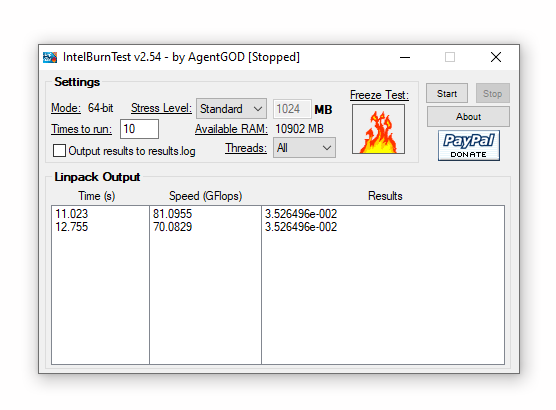Open the Stress Level dropdown set to Standard
The image size is (556, 410).
(231, 109)
